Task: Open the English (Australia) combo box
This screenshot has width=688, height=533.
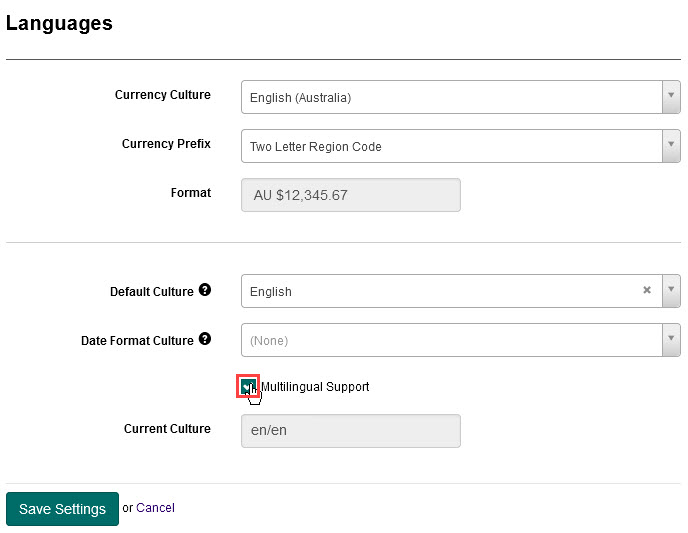Action: point(461,97)
